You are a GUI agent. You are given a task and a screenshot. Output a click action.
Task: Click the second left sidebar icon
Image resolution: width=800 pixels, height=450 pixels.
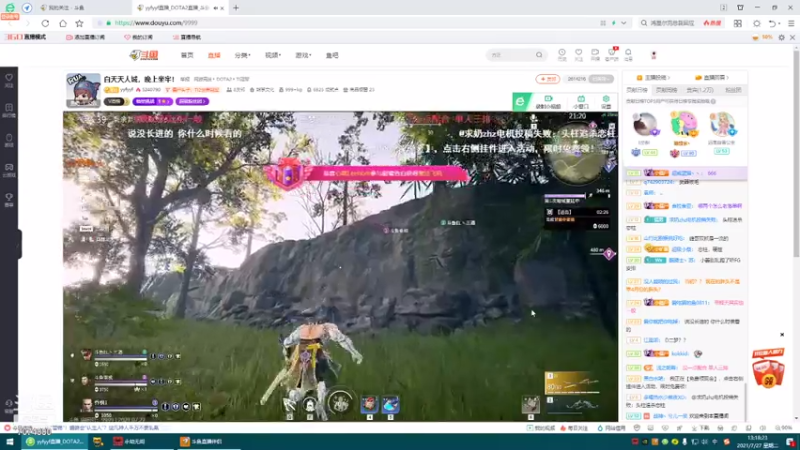coord(9,110)
